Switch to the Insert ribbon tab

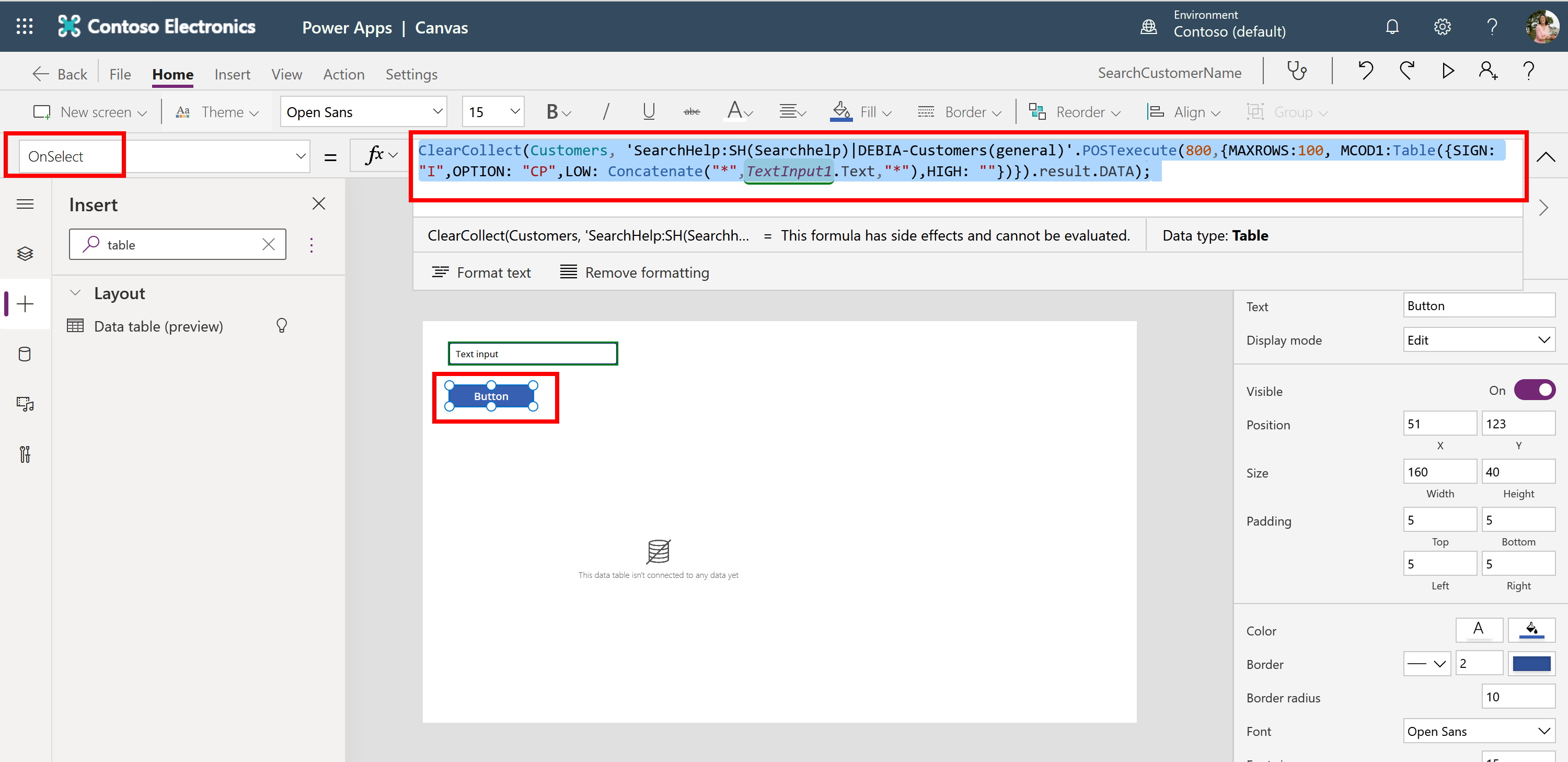[232, 74]
